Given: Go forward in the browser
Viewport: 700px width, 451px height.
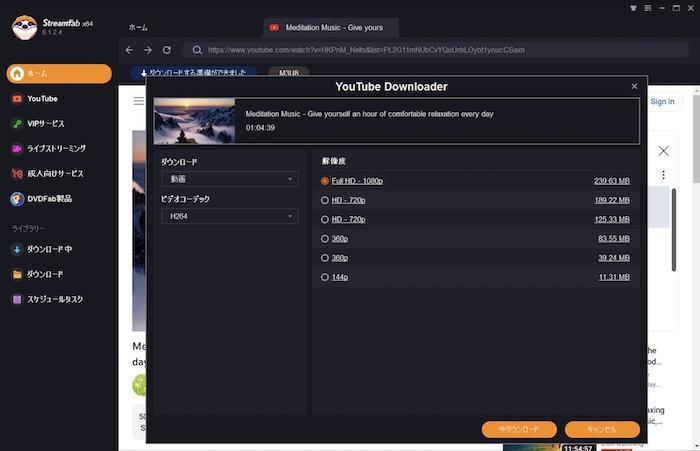Looking at the screenshot, I should click(148, 50).
